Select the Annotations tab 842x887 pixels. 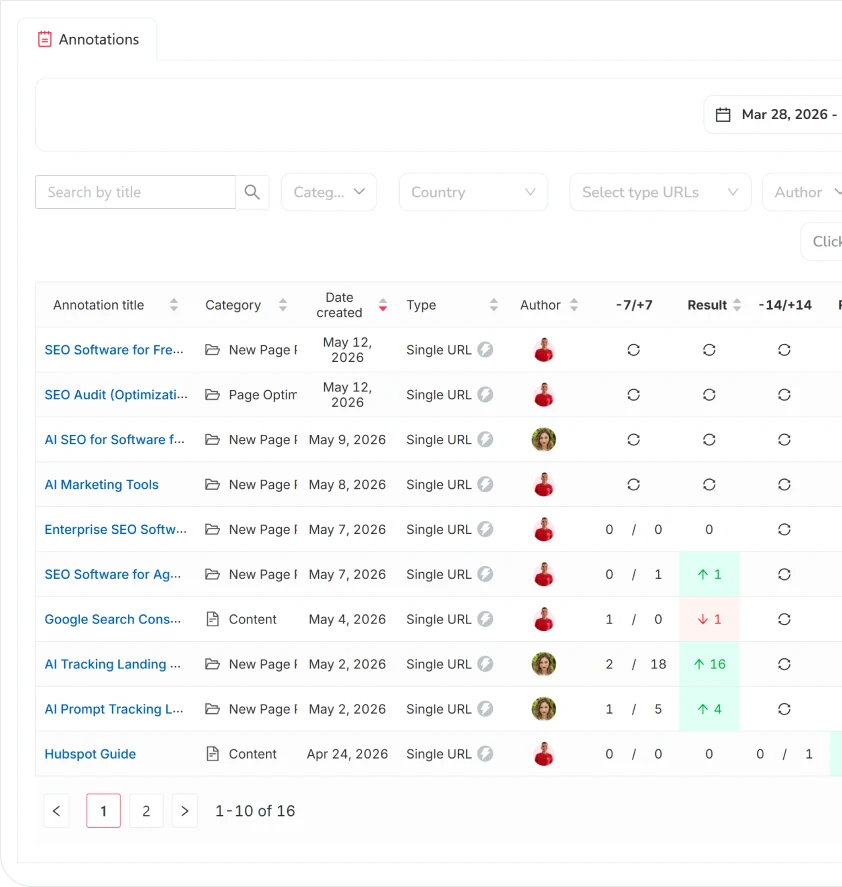click(88, 39)
